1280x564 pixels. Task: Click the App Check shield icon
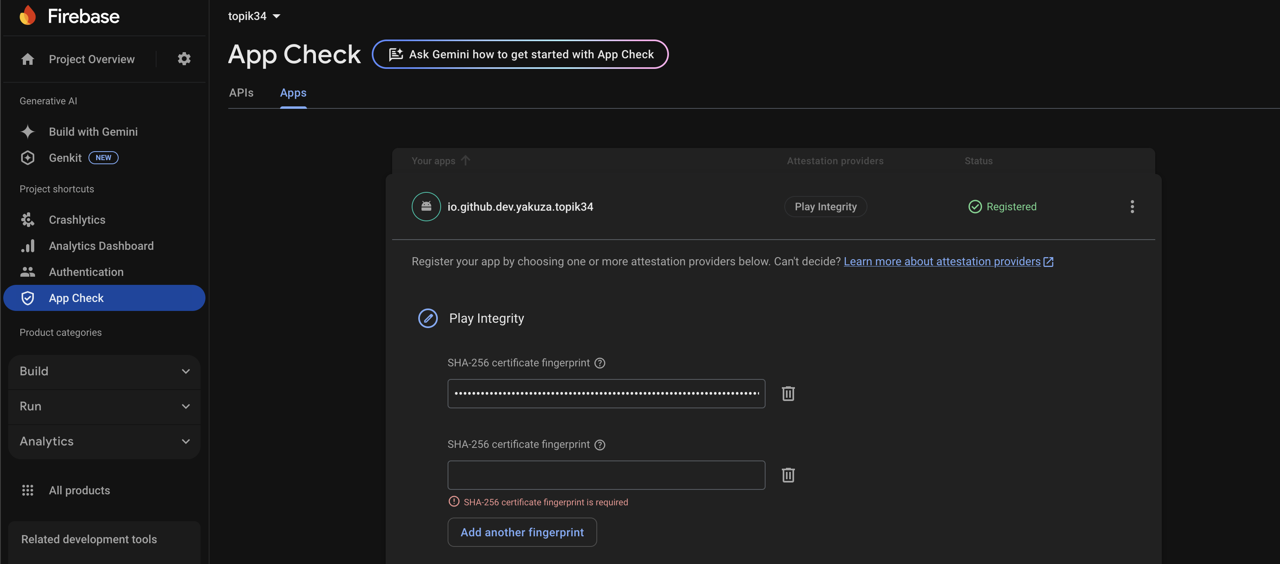click(28, 298)
